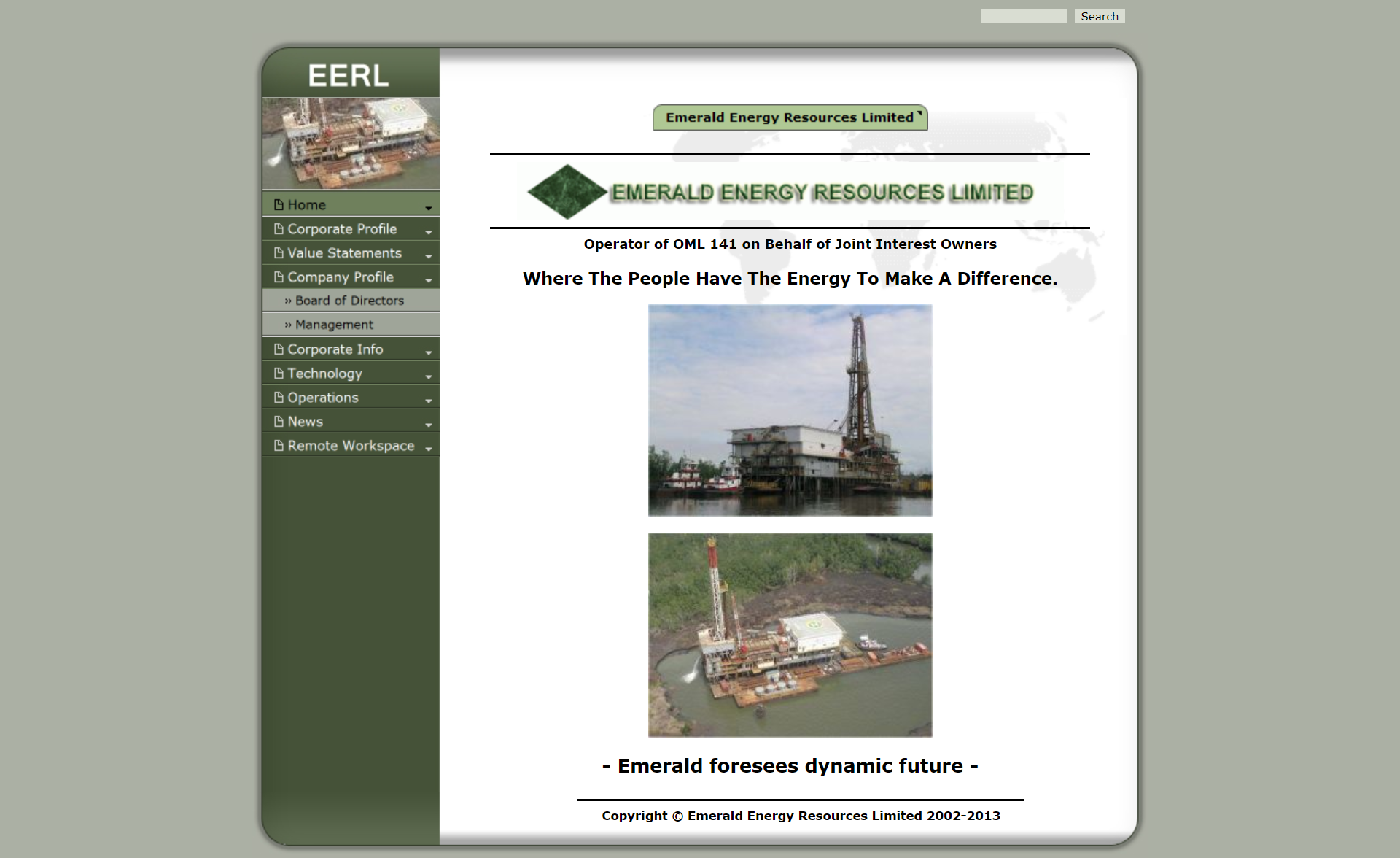Click the page icon beside Remote Workspace
Viewport: 1400px width, 858px height.
(x=279, y=445)
